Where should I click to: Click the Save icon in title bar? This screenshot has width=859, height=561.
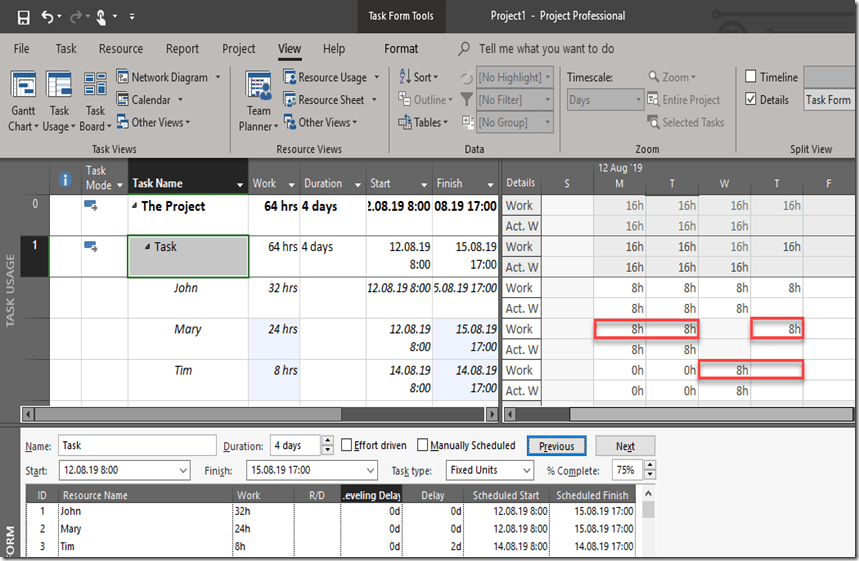tap(23, 17)
